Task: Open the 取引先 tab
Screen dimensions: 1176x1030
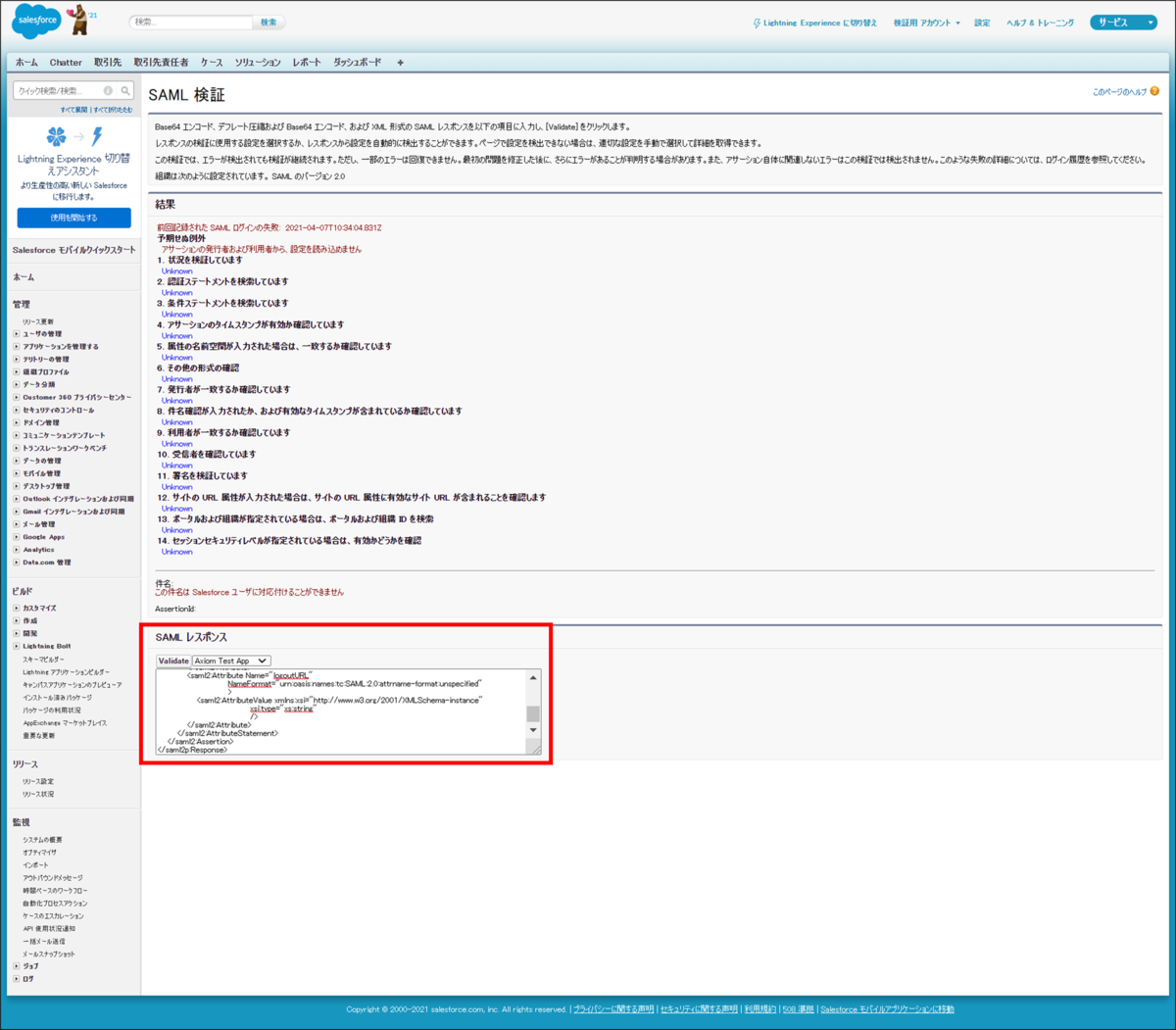Action: (x=108, y=63)
